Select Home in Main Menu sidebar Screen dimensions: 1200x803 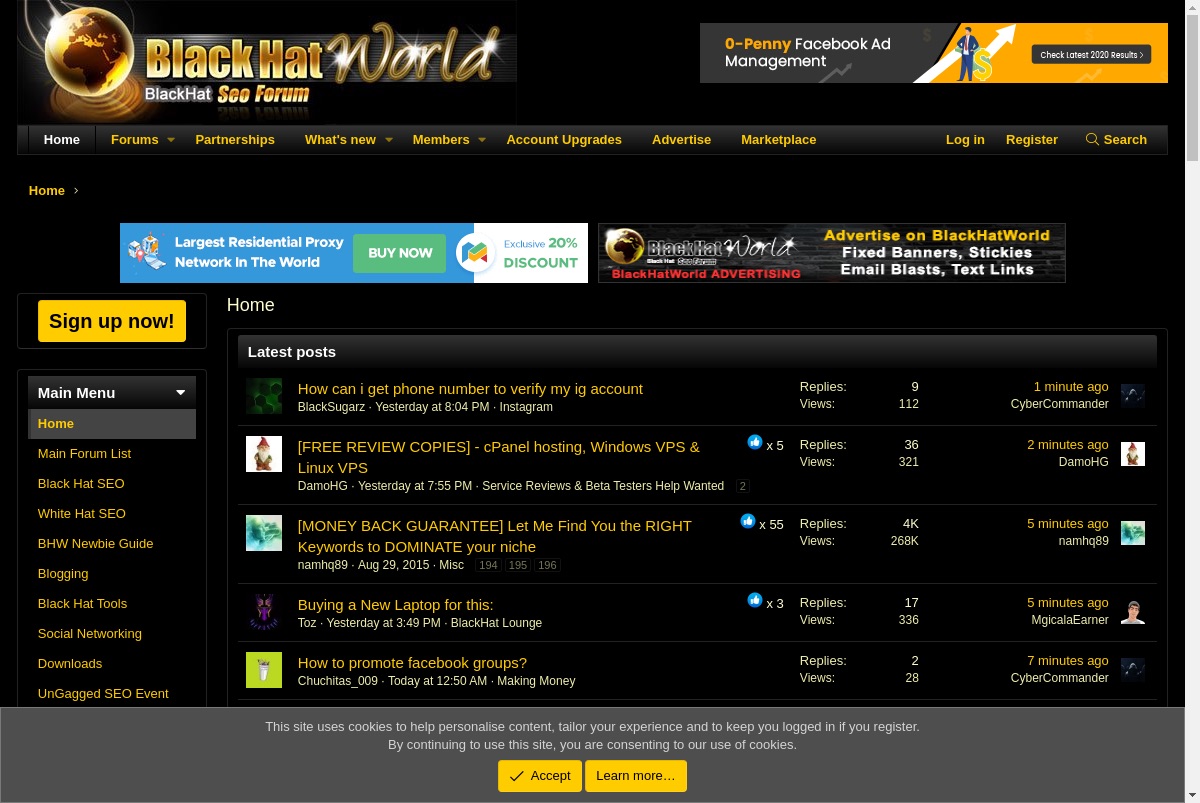[112, 424]
